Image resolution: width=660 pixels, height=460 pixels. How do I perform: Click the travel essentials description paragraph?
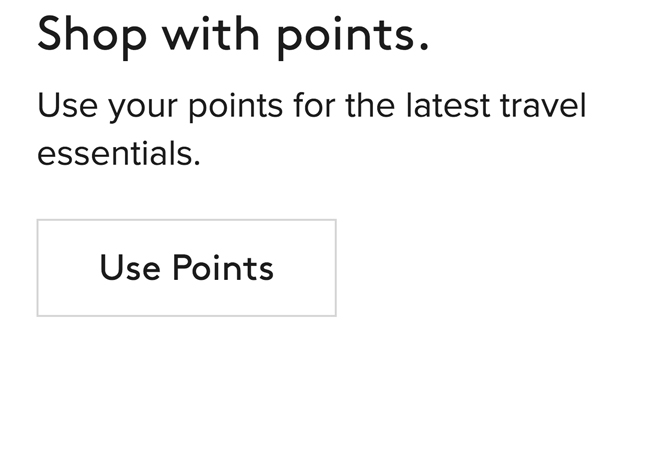click(311, 129)
